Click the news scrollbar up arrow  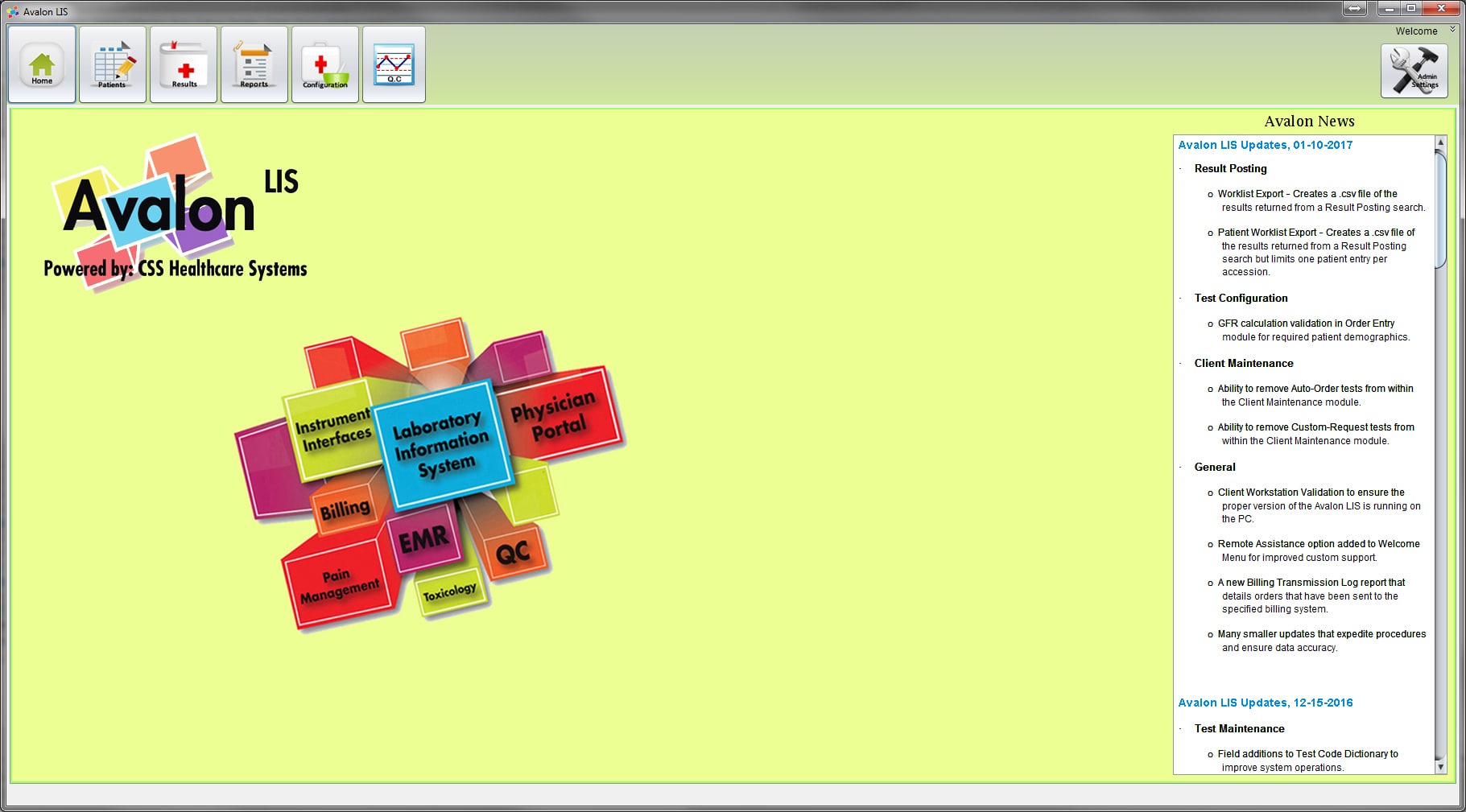1441,142
